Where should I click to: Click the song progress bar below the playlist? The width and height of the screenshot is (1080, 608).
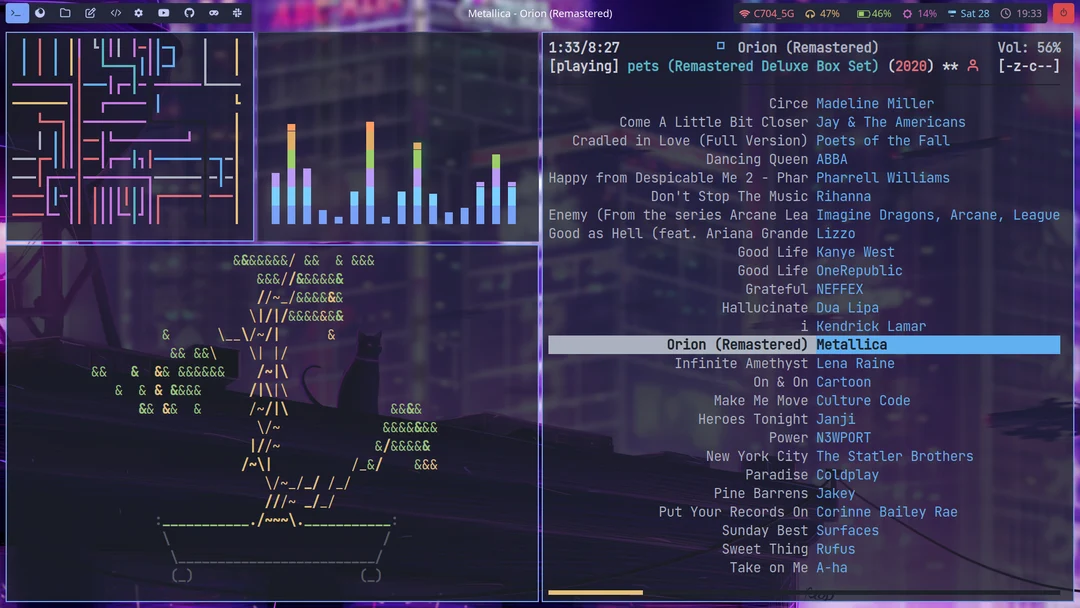(x=595, y=592)
